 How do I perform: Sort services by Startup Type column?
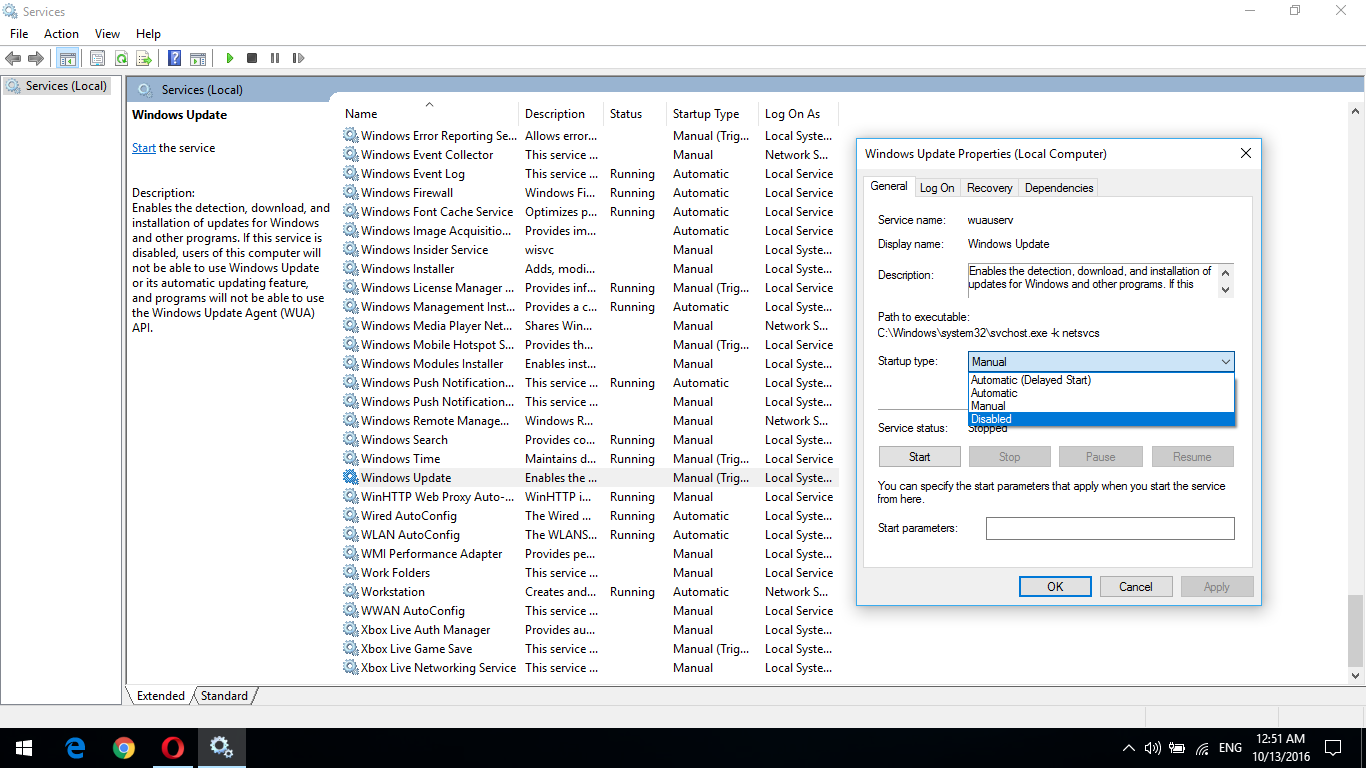pos(706,114)
